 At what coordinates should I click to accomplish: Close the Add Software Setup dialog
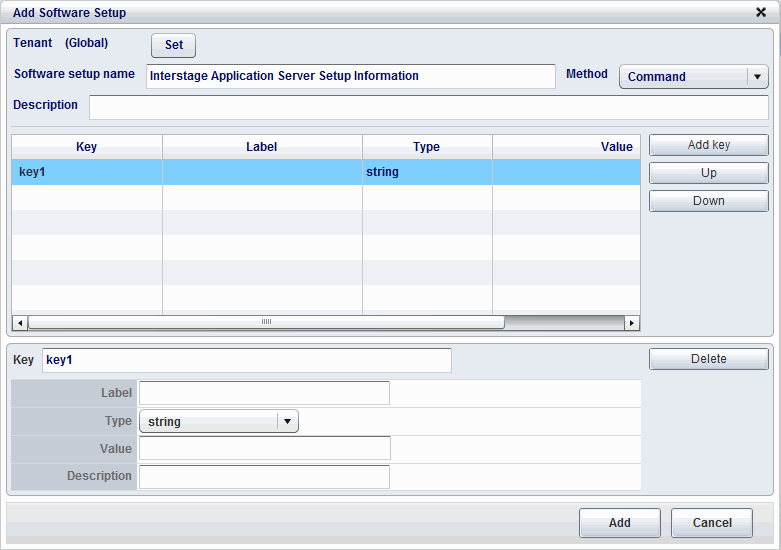[761, 13]
